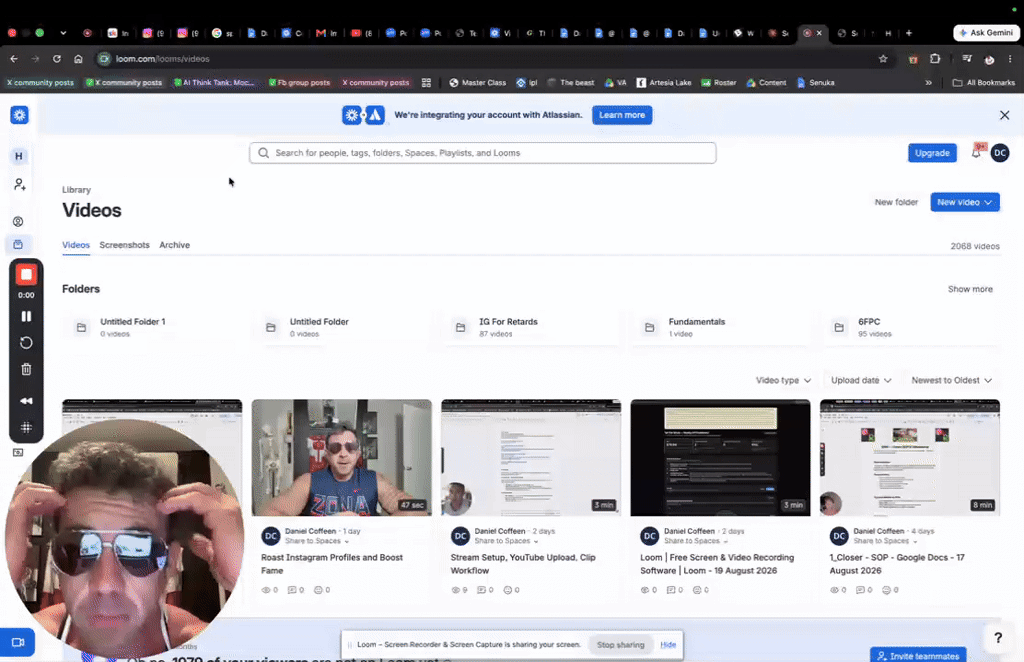
Task: Switch to the Videos tab
Action: pyautogui.click(x=76, y=245)
